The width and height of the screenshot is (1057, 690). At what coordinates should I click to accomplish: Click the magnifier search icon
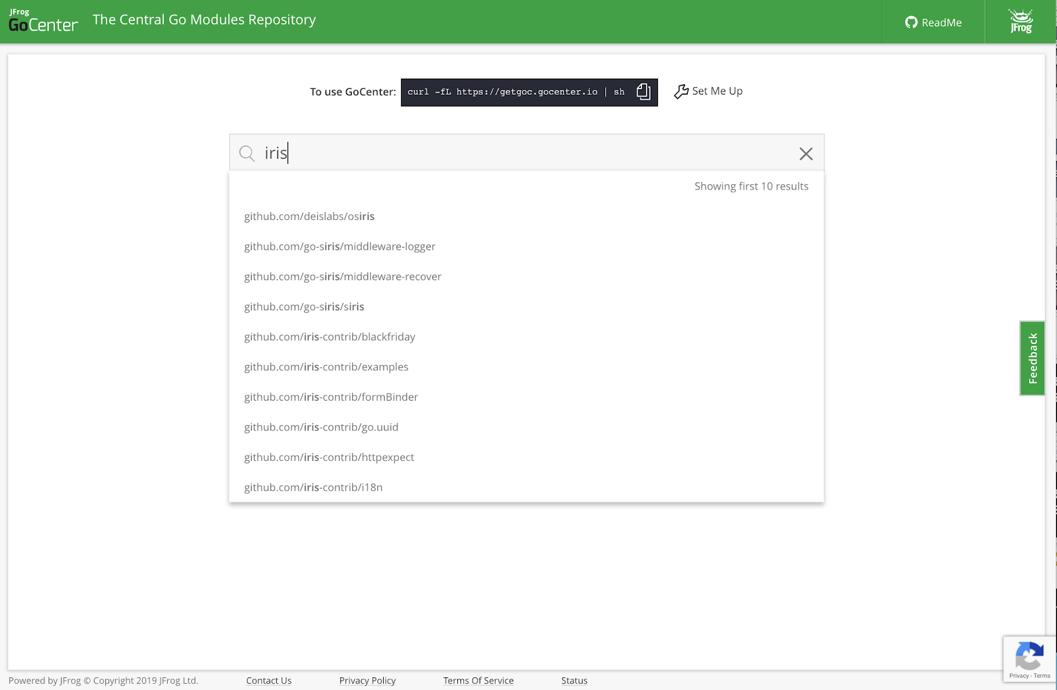click(x=247, y=154)
